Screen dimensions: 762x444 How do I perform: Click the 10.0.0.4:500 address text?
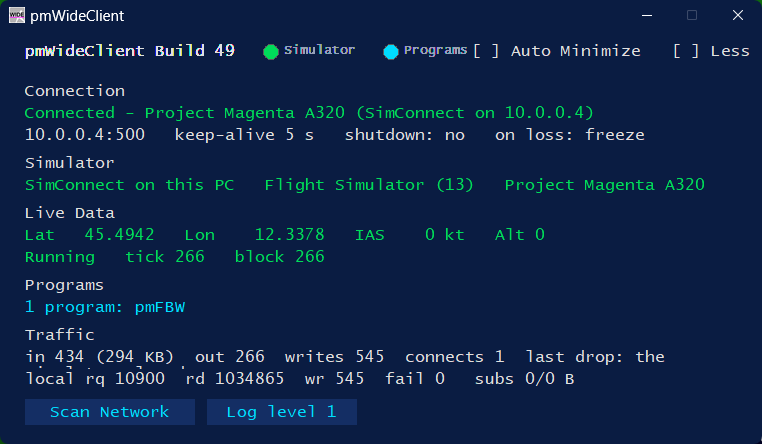85,135
